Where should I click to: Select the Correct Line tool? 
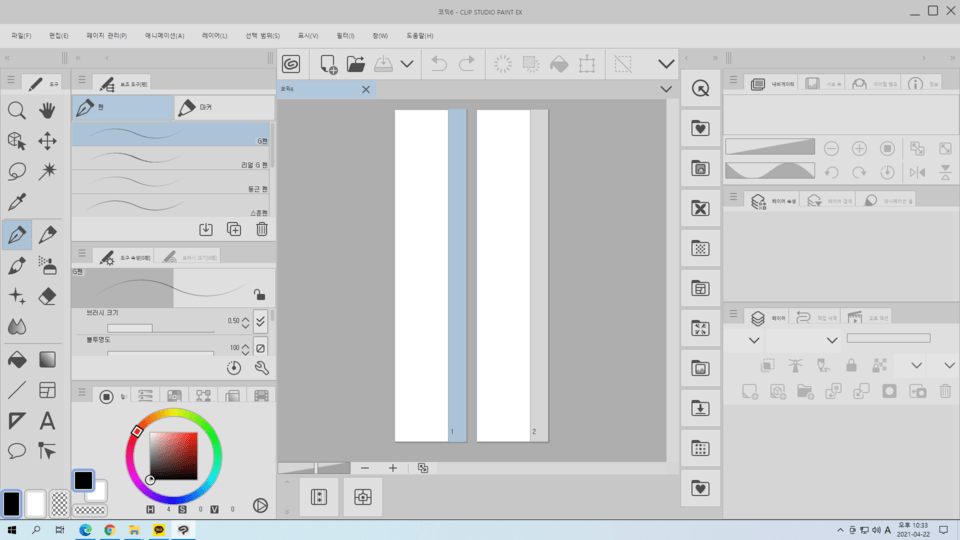[47, 451]
